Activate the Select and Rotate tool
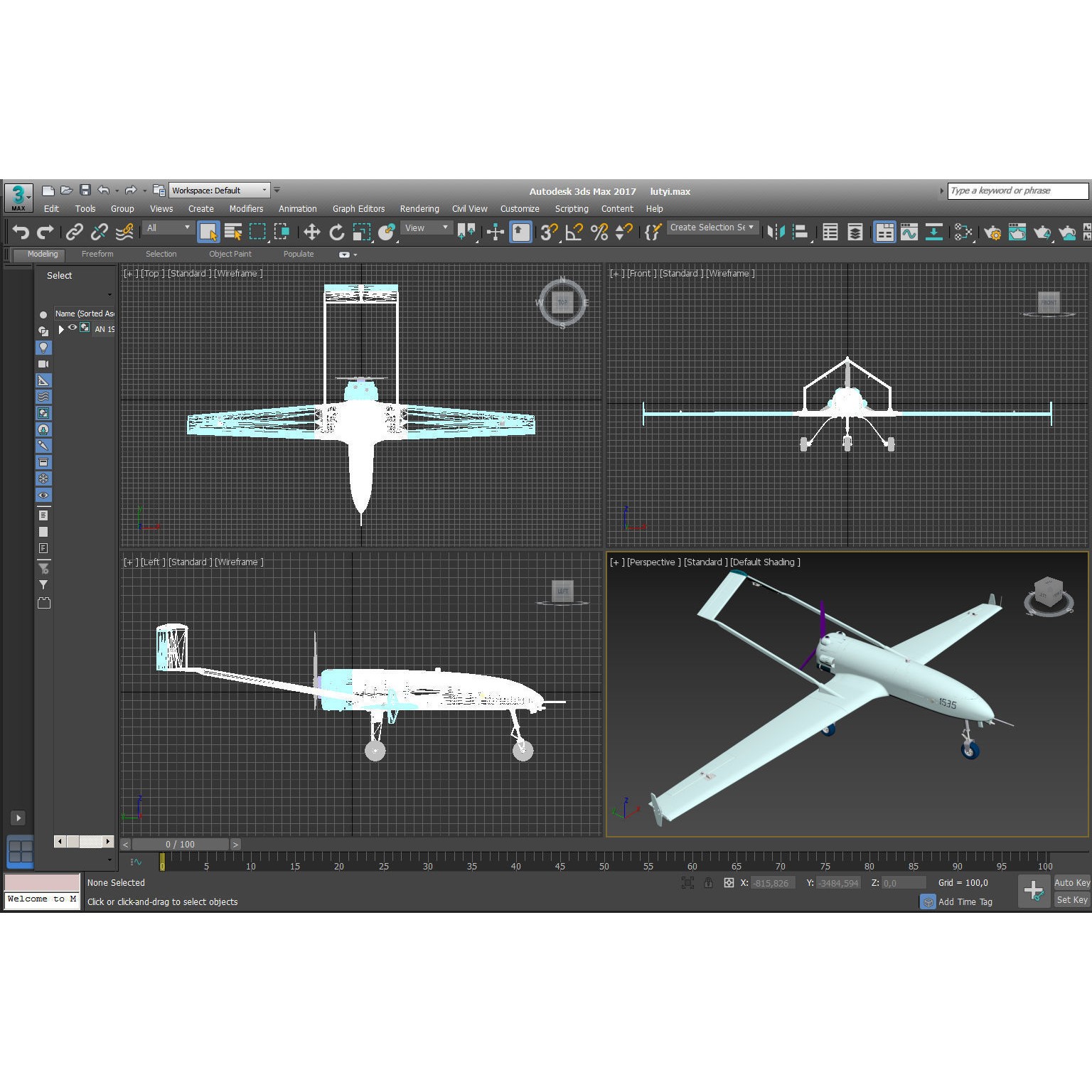 336,232
